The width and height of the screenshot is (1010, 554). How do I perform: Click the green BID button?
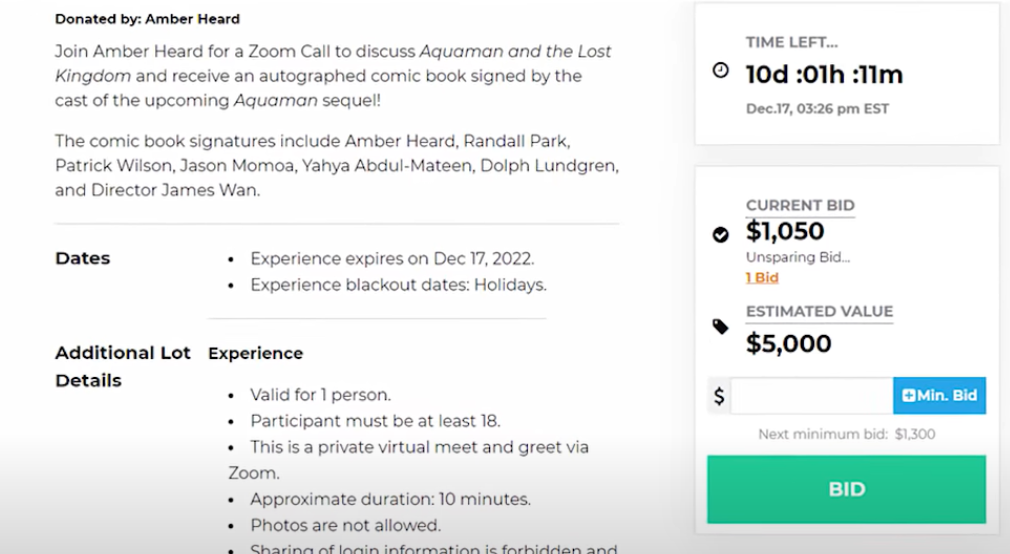tap(846, 489)
